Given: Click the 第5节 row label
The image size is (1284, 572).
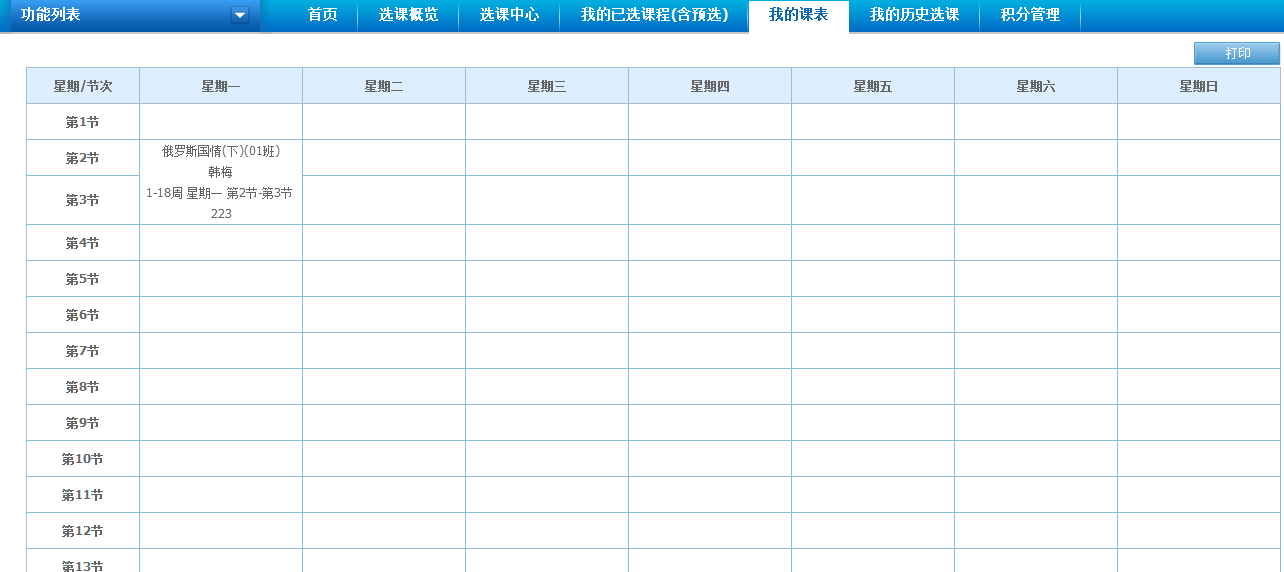Looking at the screenshot, I should pos(83,279).
